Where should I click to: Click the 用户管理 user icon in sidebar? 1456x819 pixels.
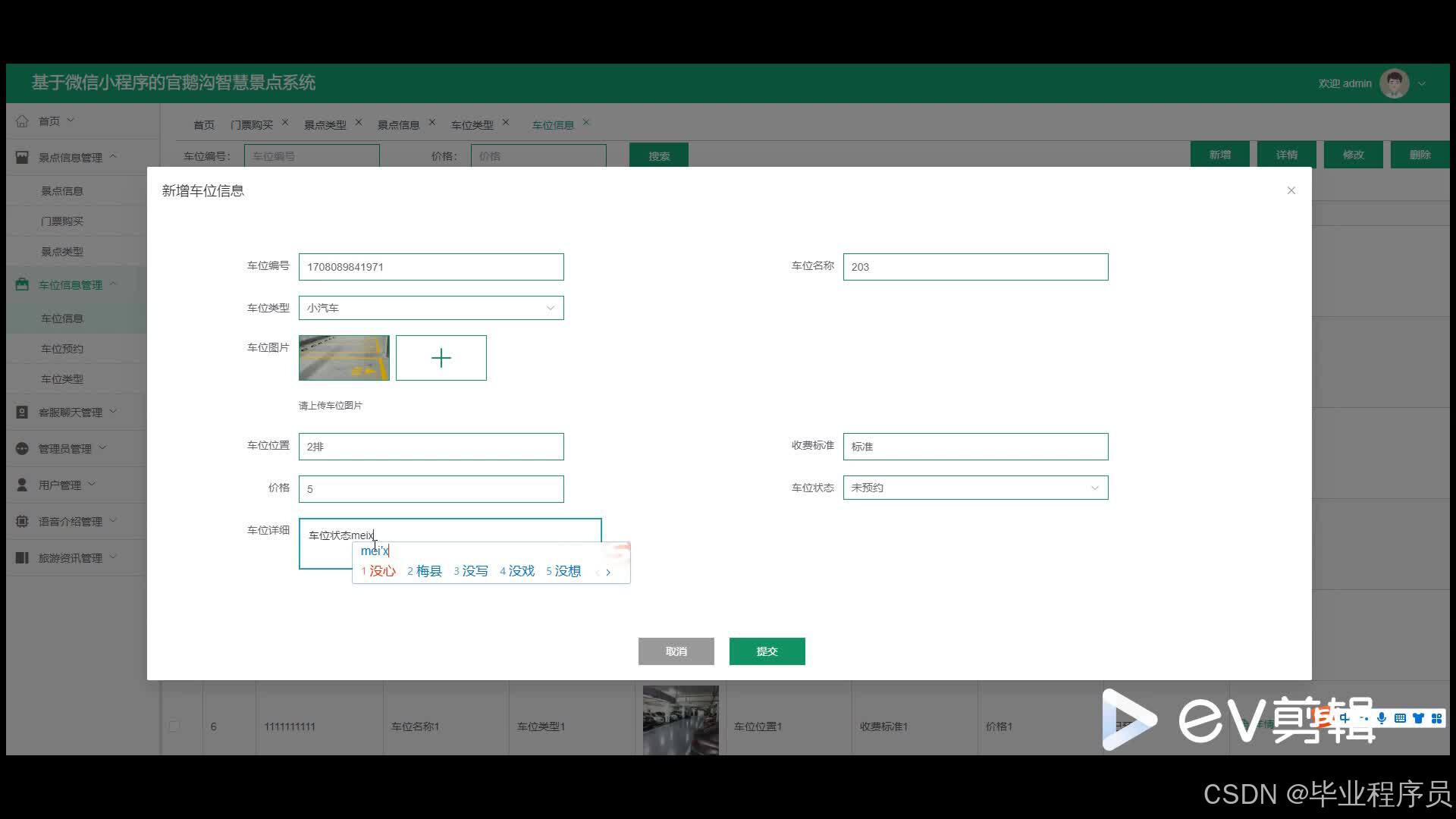[22, 485]
